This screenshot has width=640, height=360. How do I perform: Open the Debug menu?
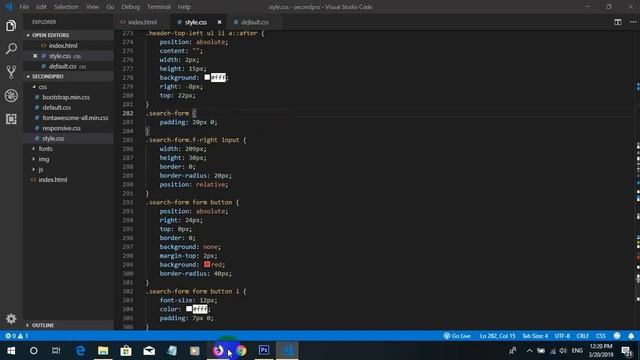[x=131, y=7]
